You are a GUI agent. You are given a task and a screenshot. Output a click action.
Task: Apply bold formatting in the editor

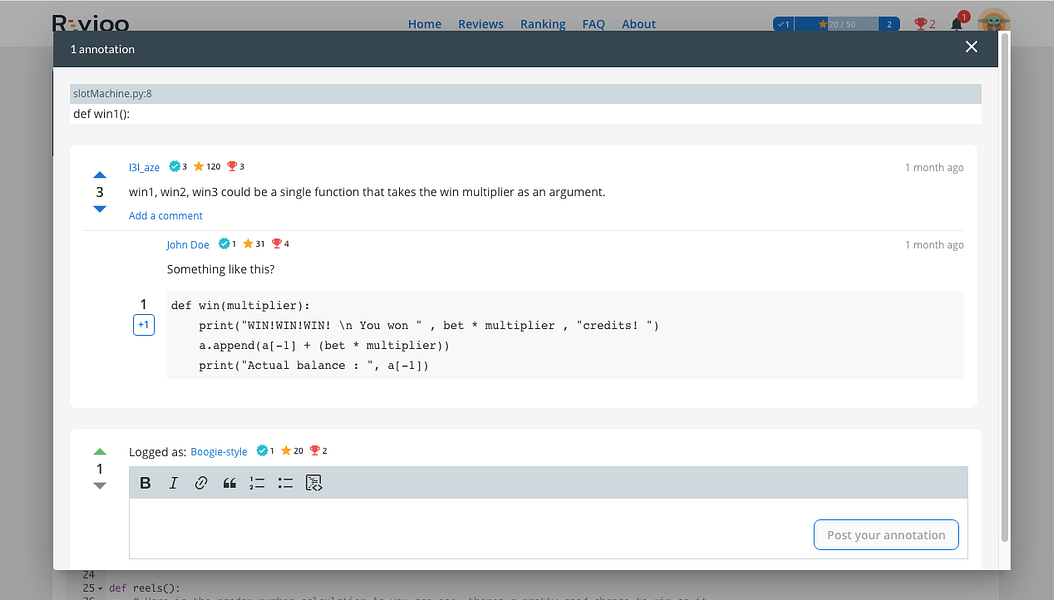click(x=145, y=483)
